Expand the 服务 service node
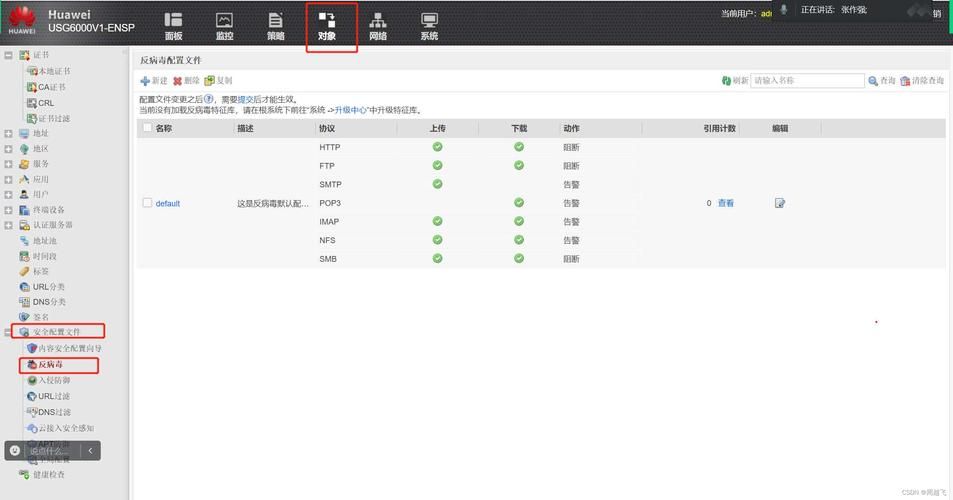 pyautogui.click(x=8, y=164)
